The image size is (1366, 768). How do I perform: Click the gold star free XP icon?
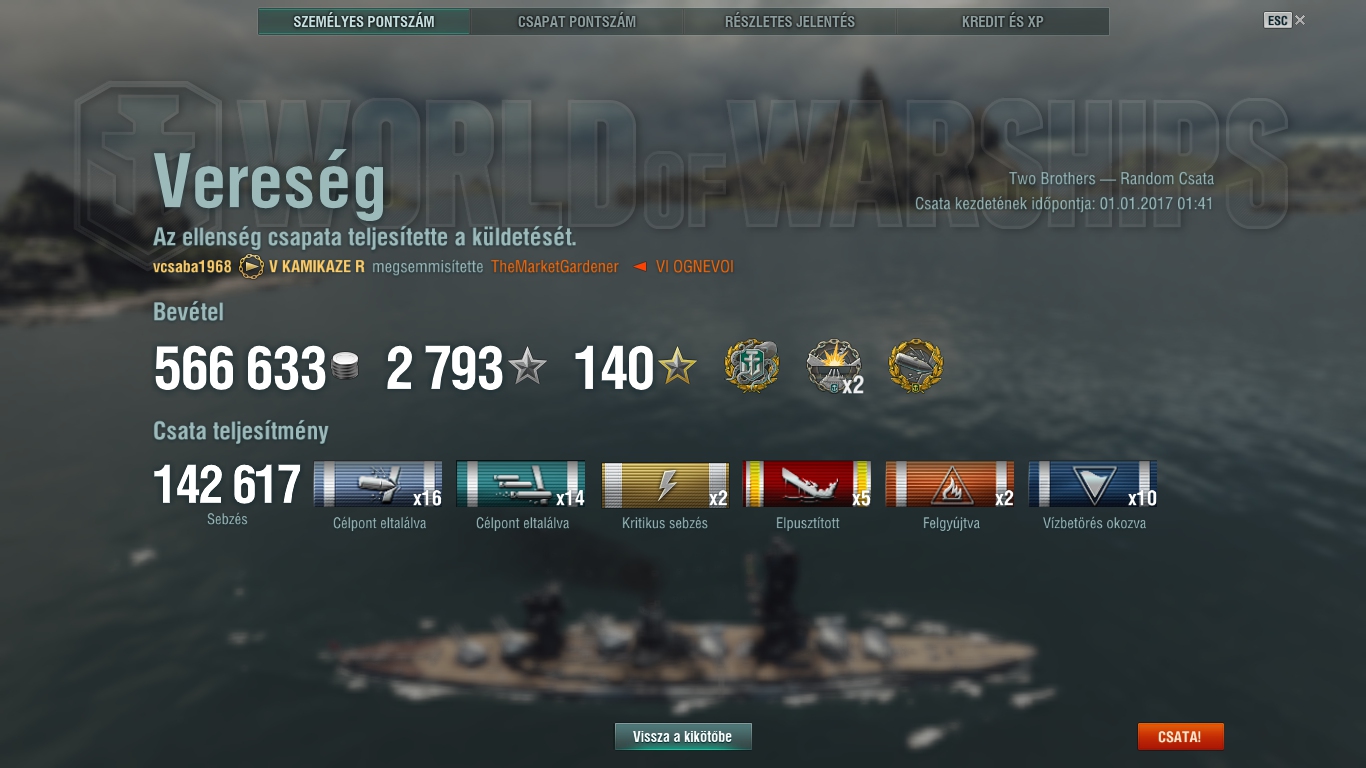(677, 367)
